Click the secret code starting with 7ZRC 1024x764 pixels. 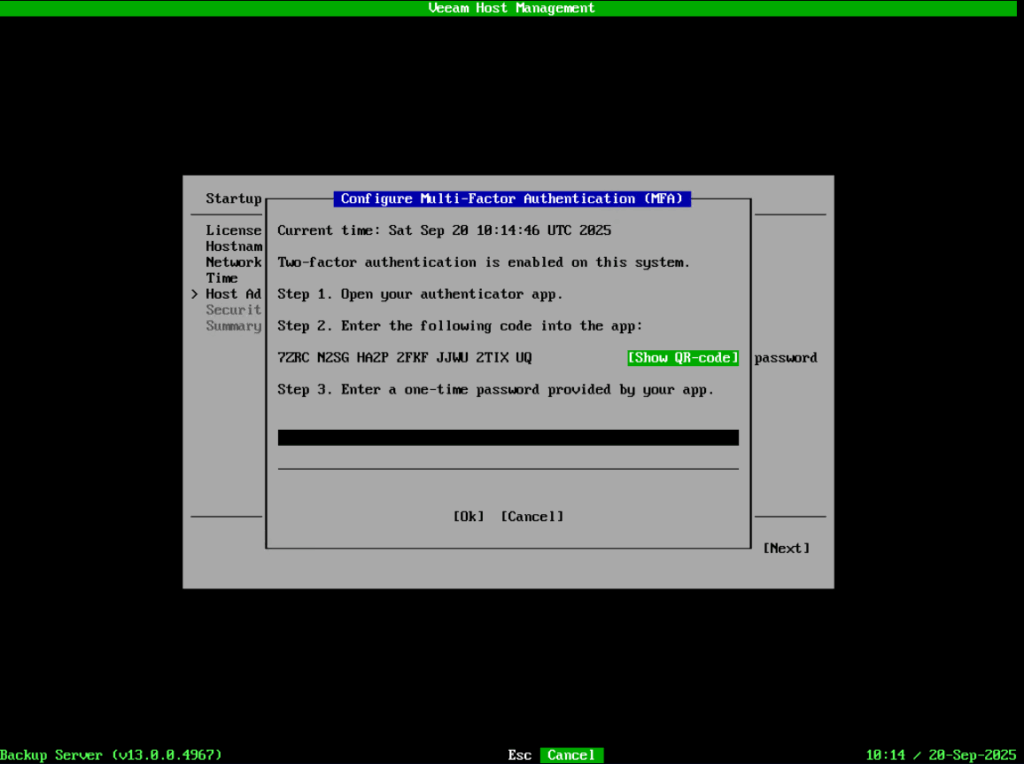pos(404,358)
